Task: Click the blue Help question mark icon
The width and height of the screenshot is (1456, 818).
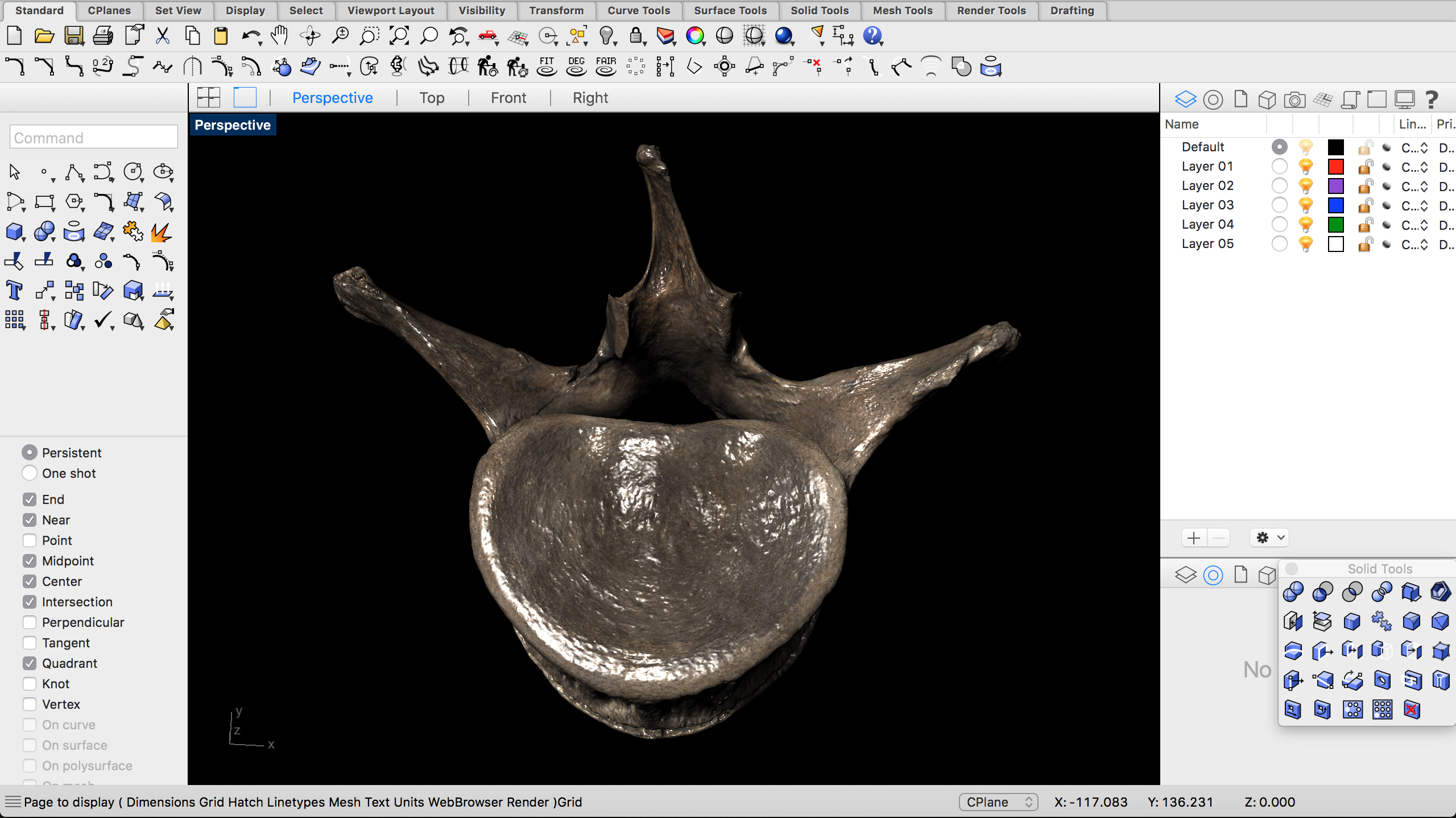Action: point(872,36)
